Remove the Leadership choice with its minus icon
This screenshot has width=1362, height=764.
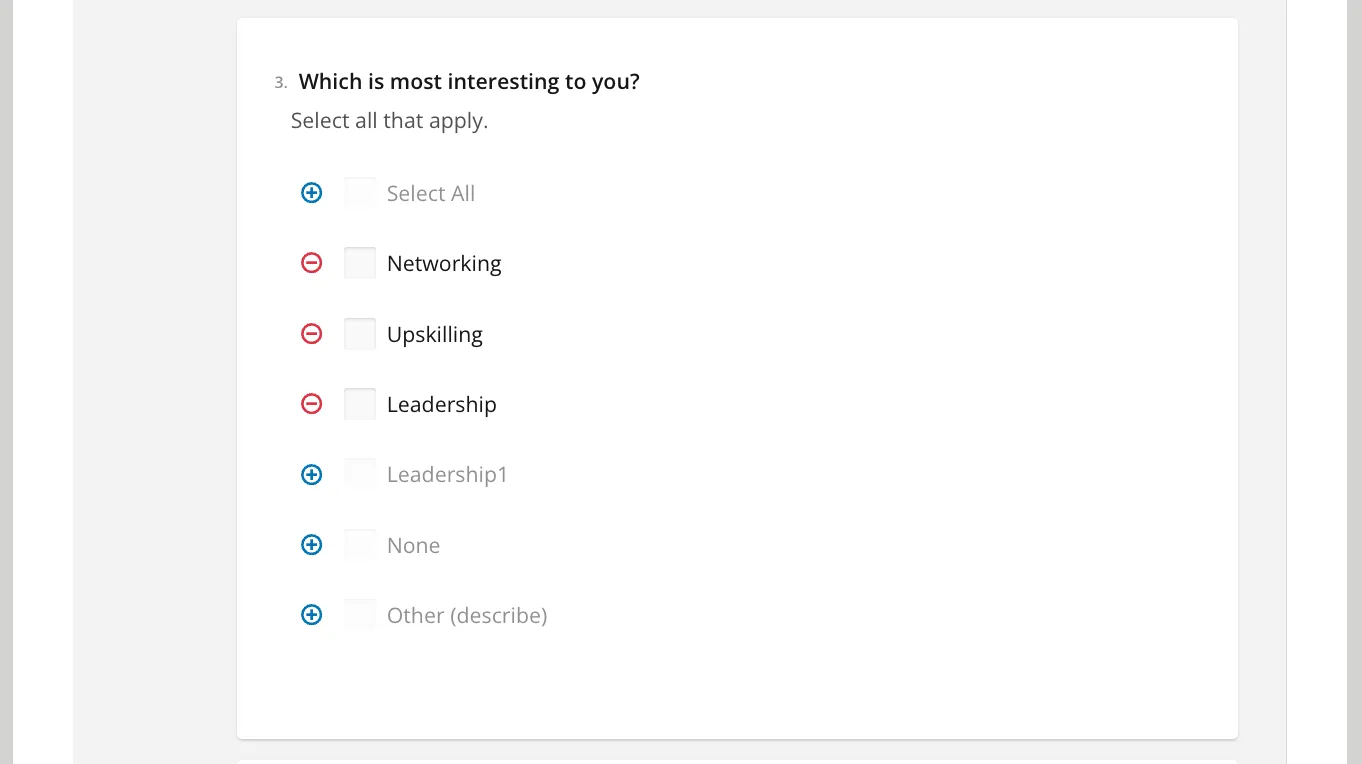pos(312,404)
